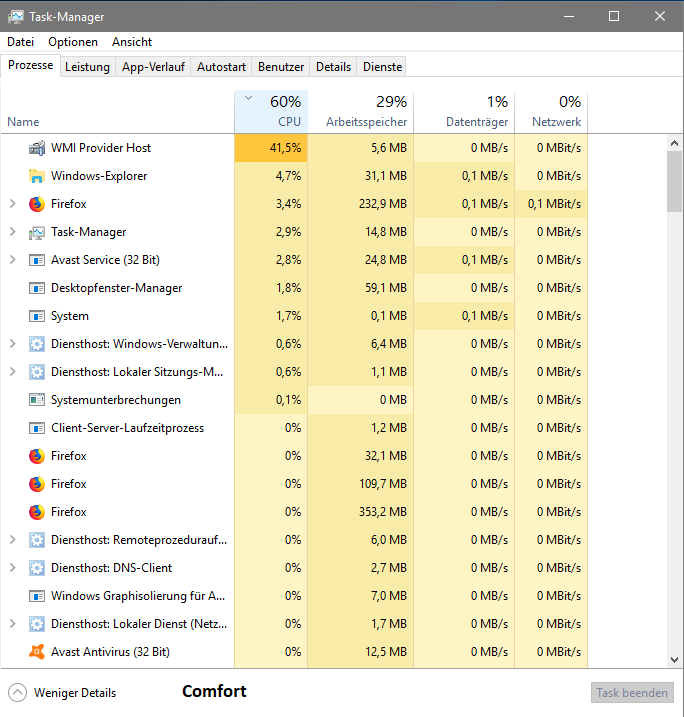
Task: Select the Windows-Explorer process name
Action: [99, 176]
